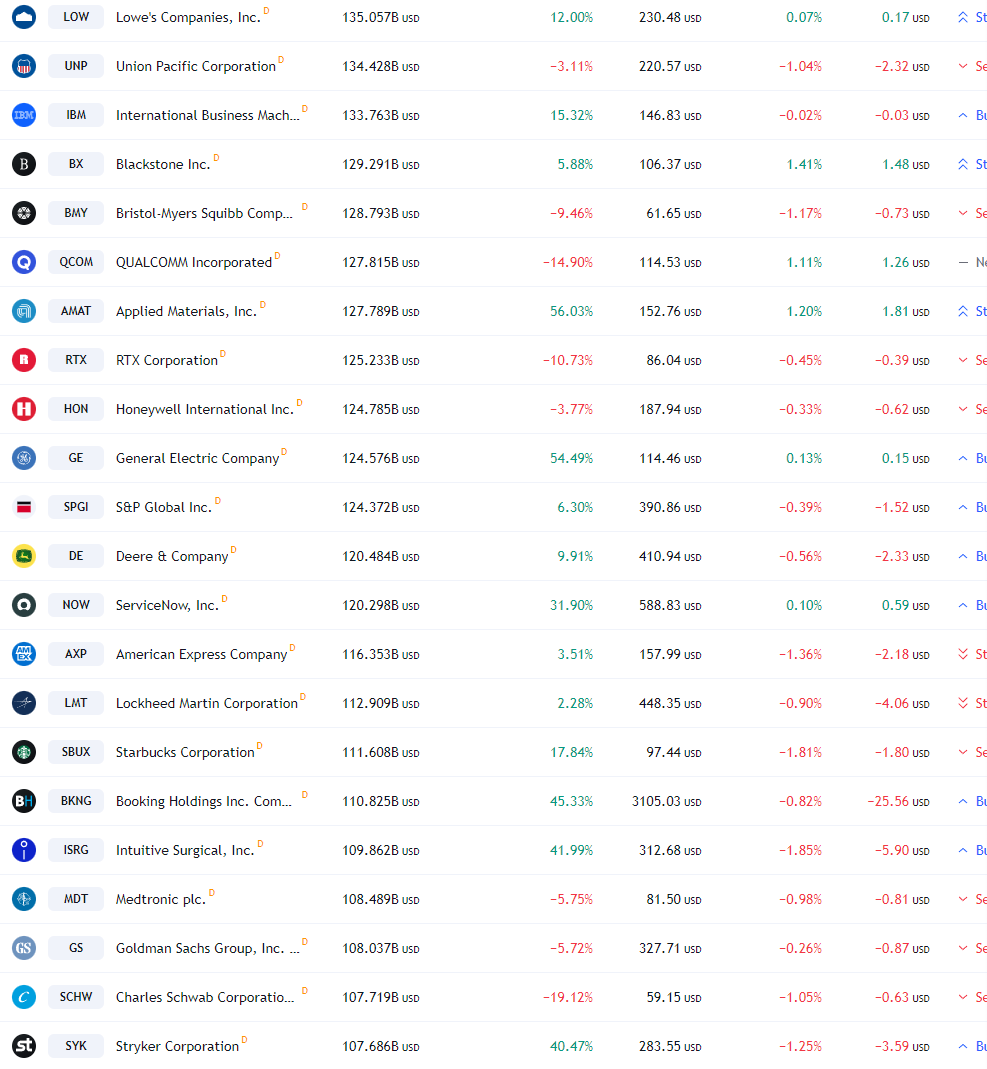Click the Lowe's company logo icon
This screenshot has height=1069, width=987.
point(24,17)
